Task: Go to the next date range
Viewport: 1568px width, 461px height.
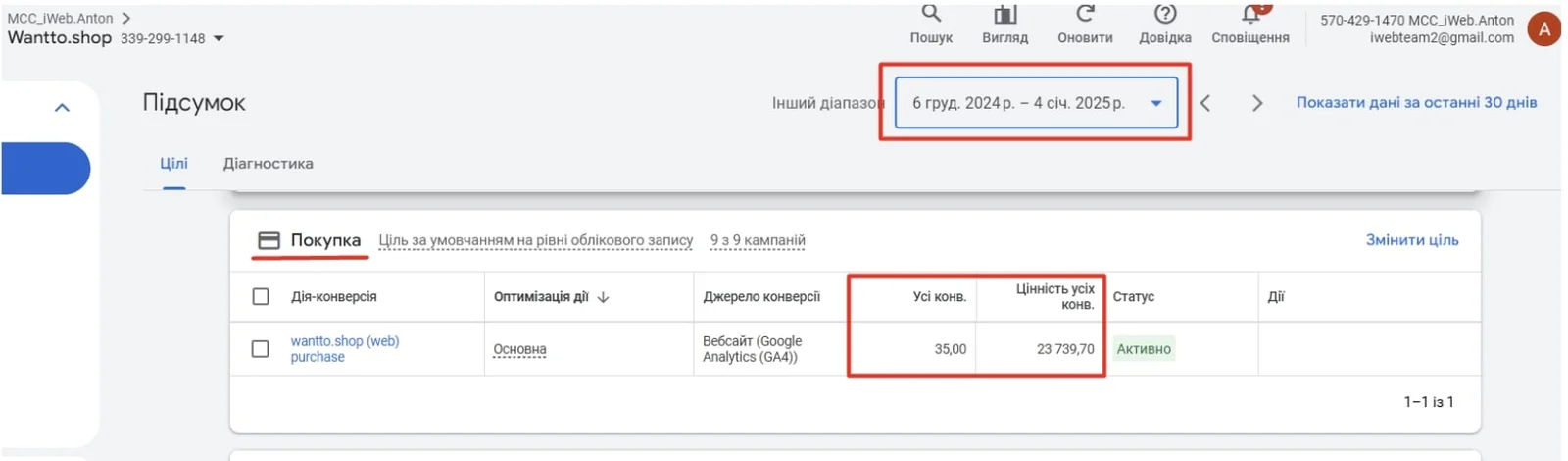Action: [1257, 103]
